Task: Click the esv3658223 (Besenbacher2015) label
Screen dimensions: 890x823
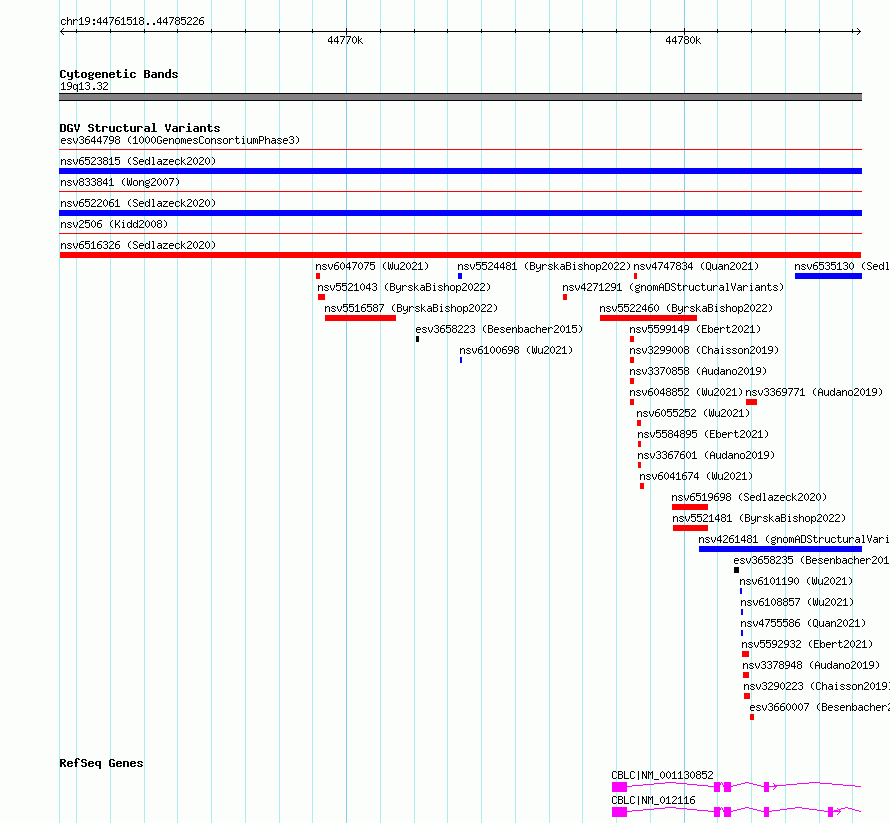Action: (x=499, y=329)
